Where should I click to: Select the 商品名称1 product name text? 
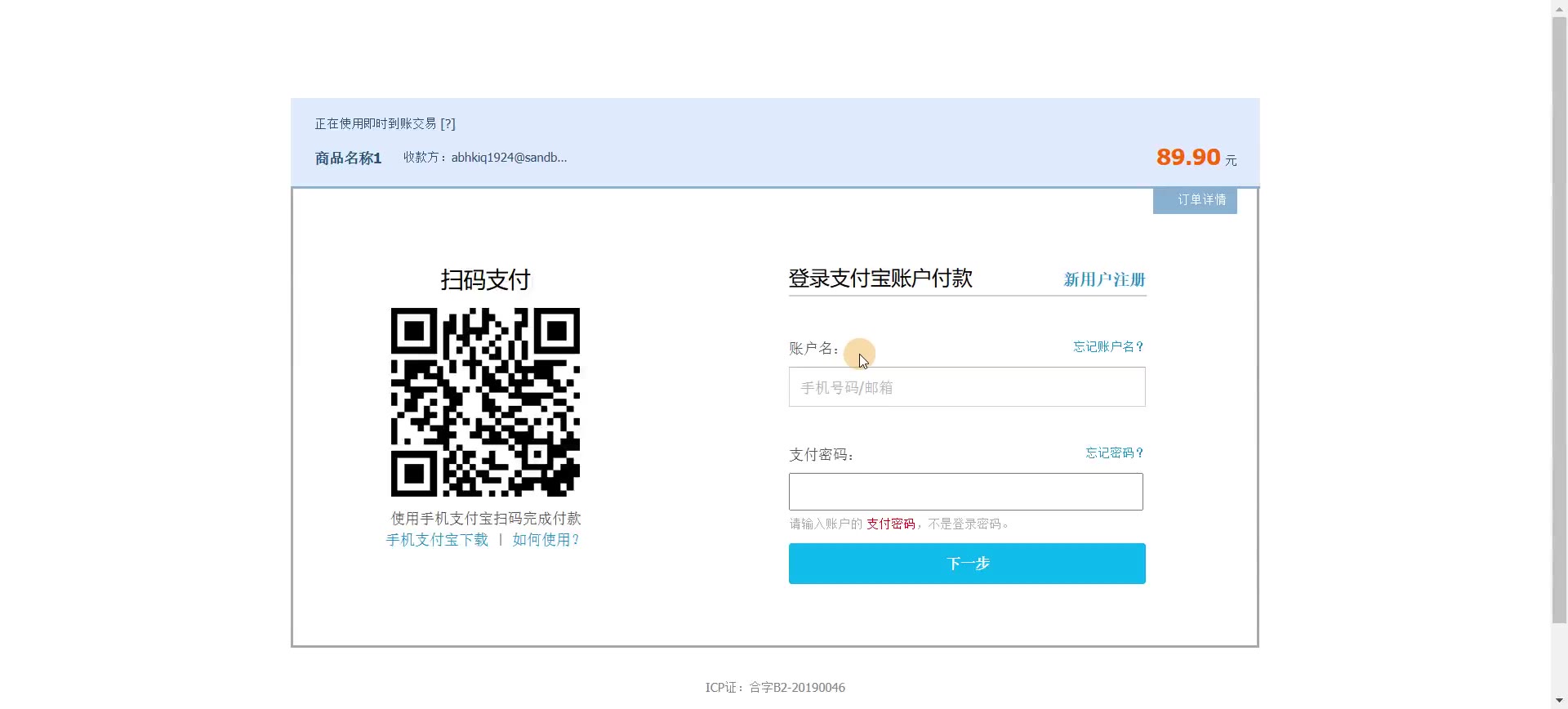point(349,158)
